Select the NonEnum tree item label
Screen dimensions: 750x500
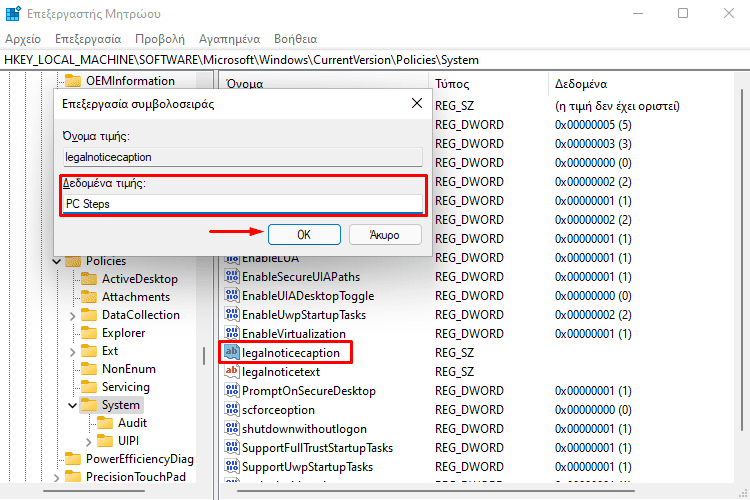coord(129,369)
